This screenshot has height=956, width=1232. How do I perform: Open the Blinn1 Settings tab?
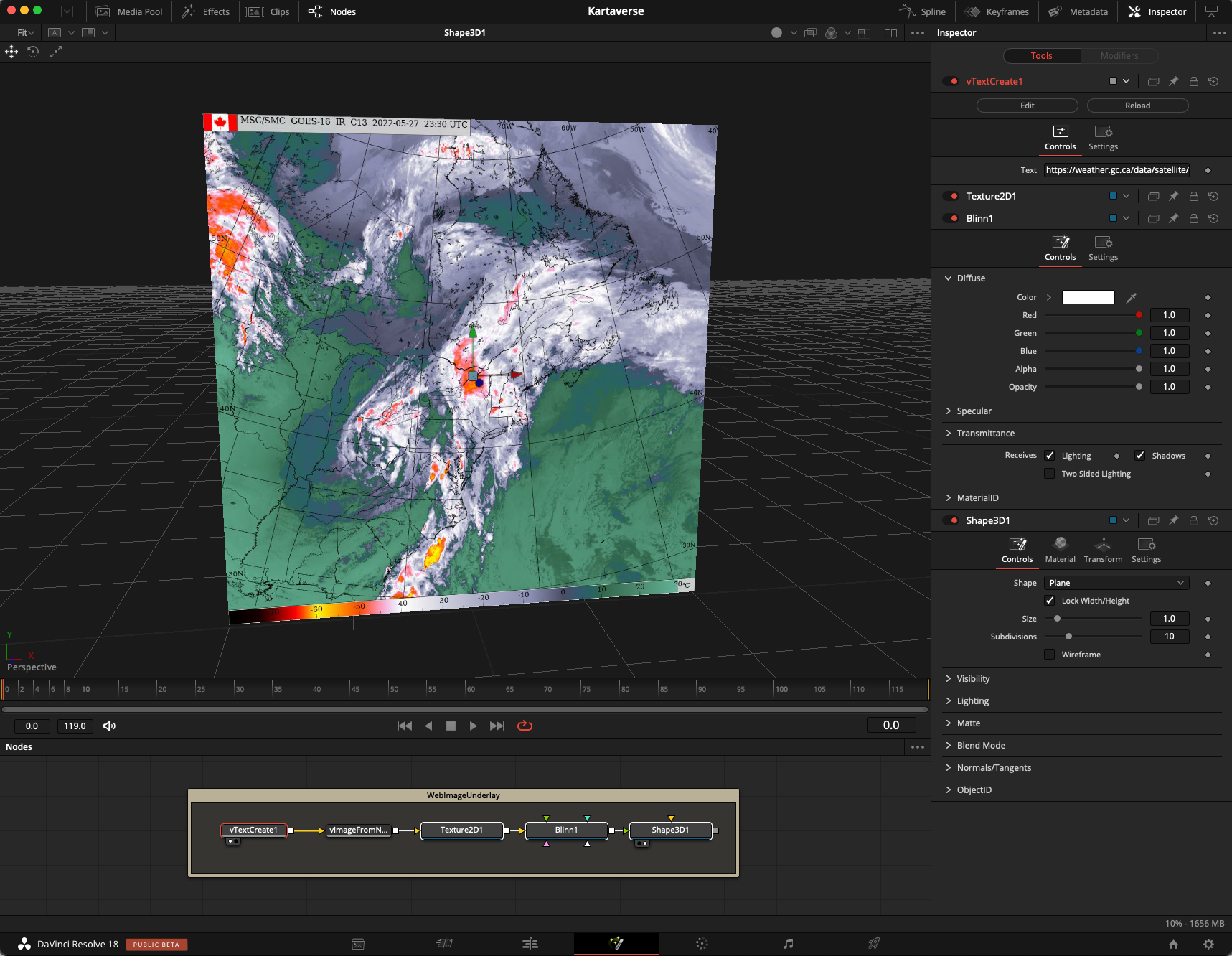coord(1103,248)
